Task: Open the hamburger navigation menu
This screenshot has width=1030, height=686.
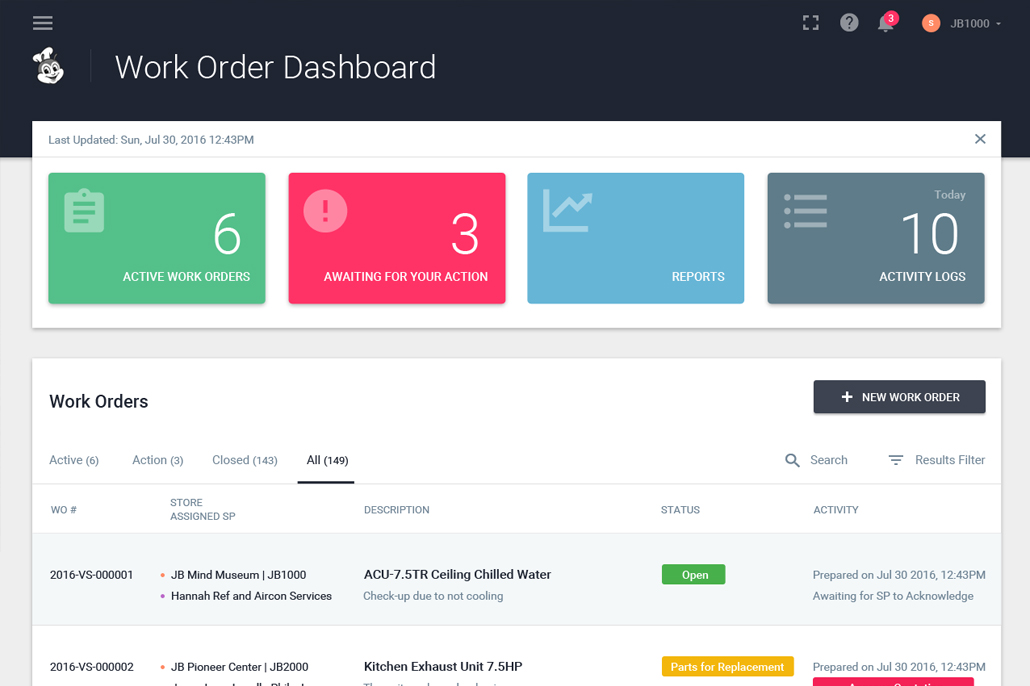Action: tap(43, 23)
